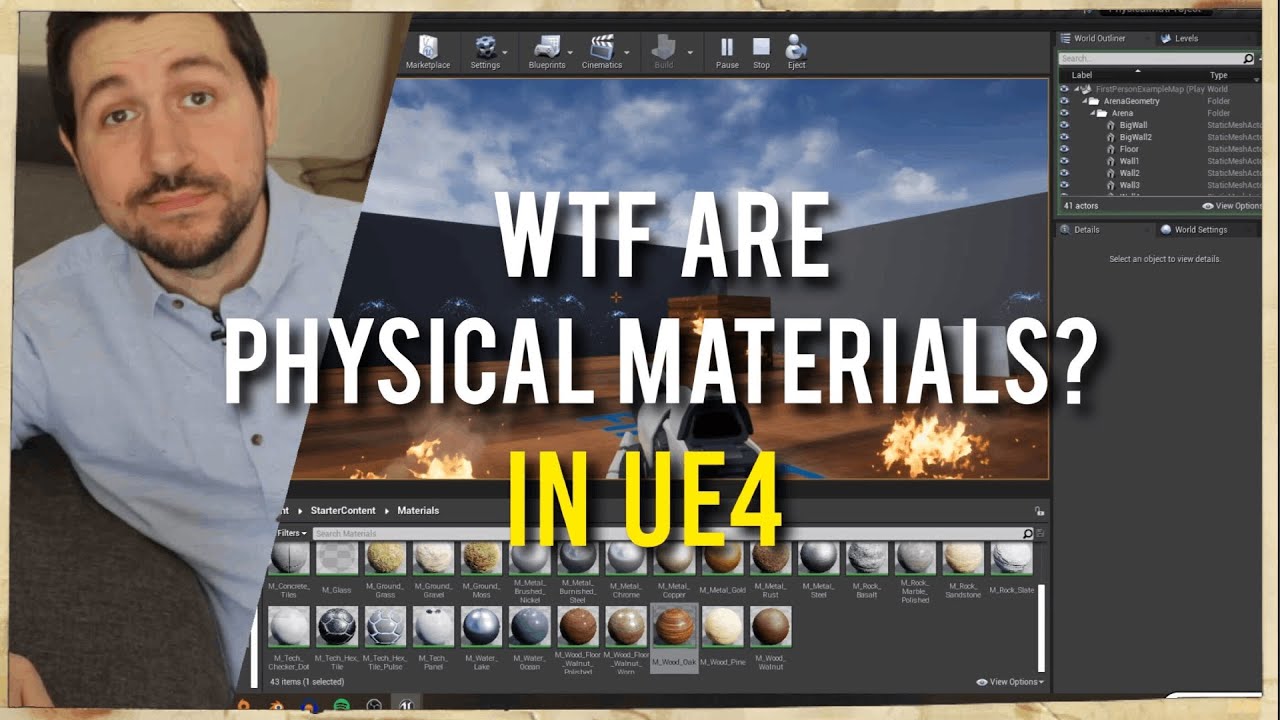Image resolution: width=1280 pixels, height=720 pixels.
Task: Select the M_Wood_Walnut material thumbnail
Action: (x=770, y=626)
